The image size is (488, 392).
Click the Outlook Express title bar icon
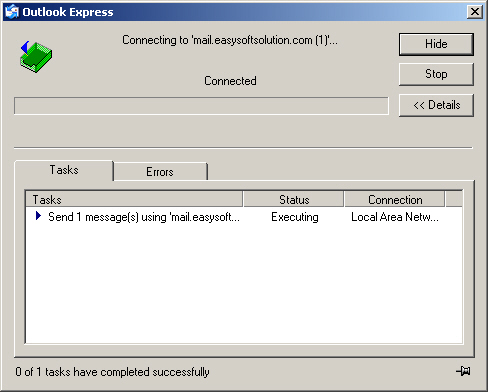click(x=11, y=12)
